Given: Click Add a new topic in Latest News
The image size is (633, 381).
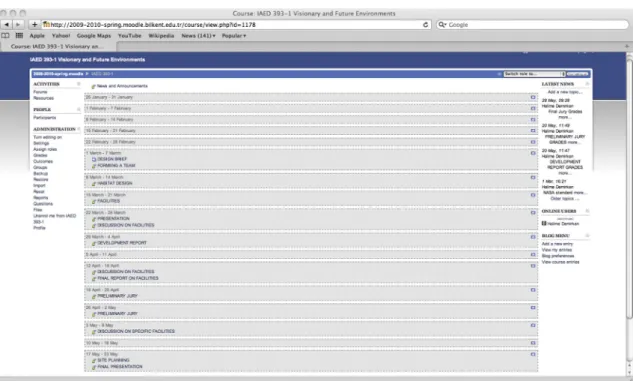Looking at the screenshot, I should pos(565,92).
